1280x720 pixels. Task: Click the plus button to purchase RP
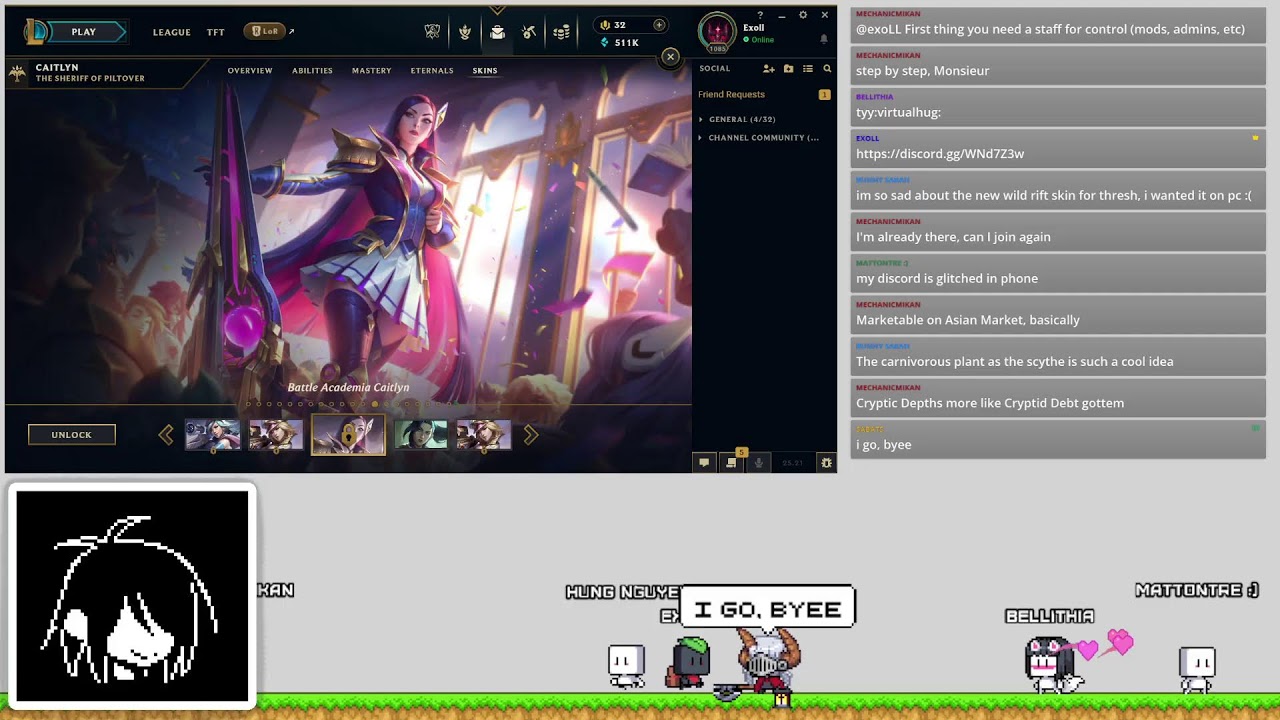point(659,25)
